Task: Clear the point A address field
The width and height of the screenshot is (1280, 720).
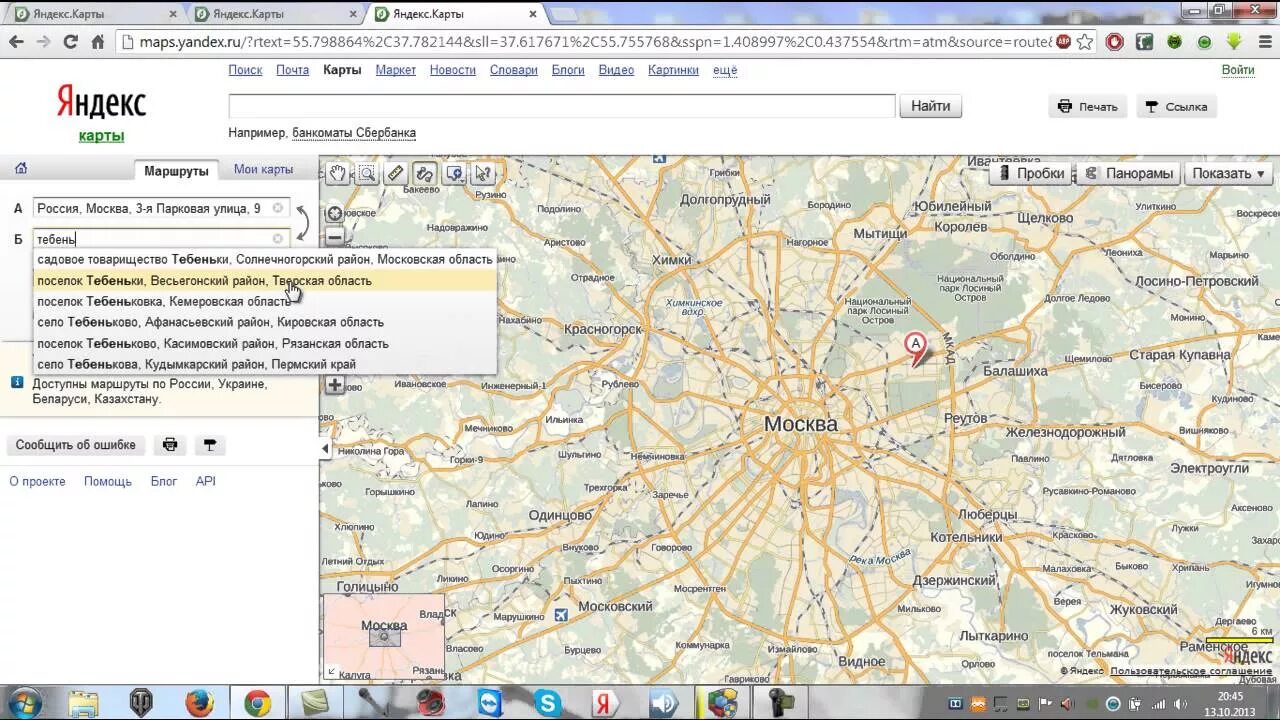Action: [x=278, y=209]
